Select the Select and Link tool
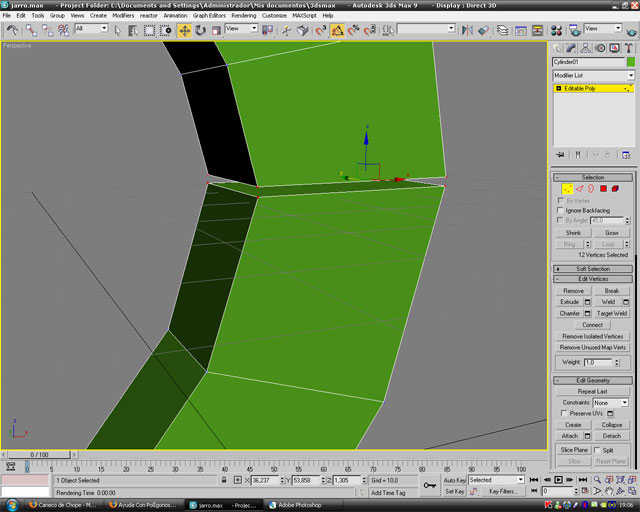The height and width of the screenshot is (512, 640). (x=31, y=30)
